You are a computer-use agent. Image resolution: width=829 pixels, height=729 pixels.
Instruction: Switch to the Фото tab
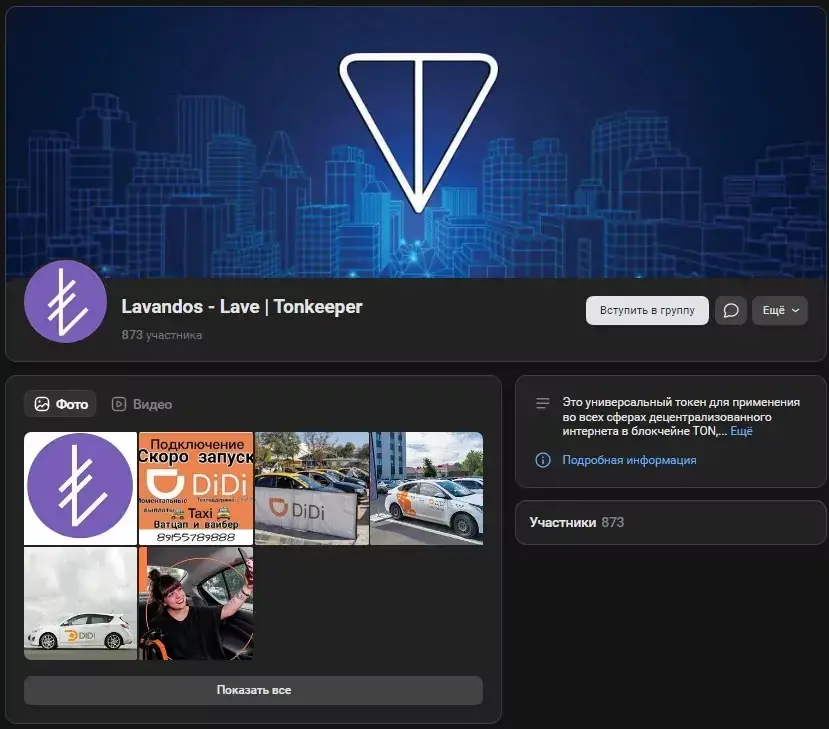tap(60, 404)
